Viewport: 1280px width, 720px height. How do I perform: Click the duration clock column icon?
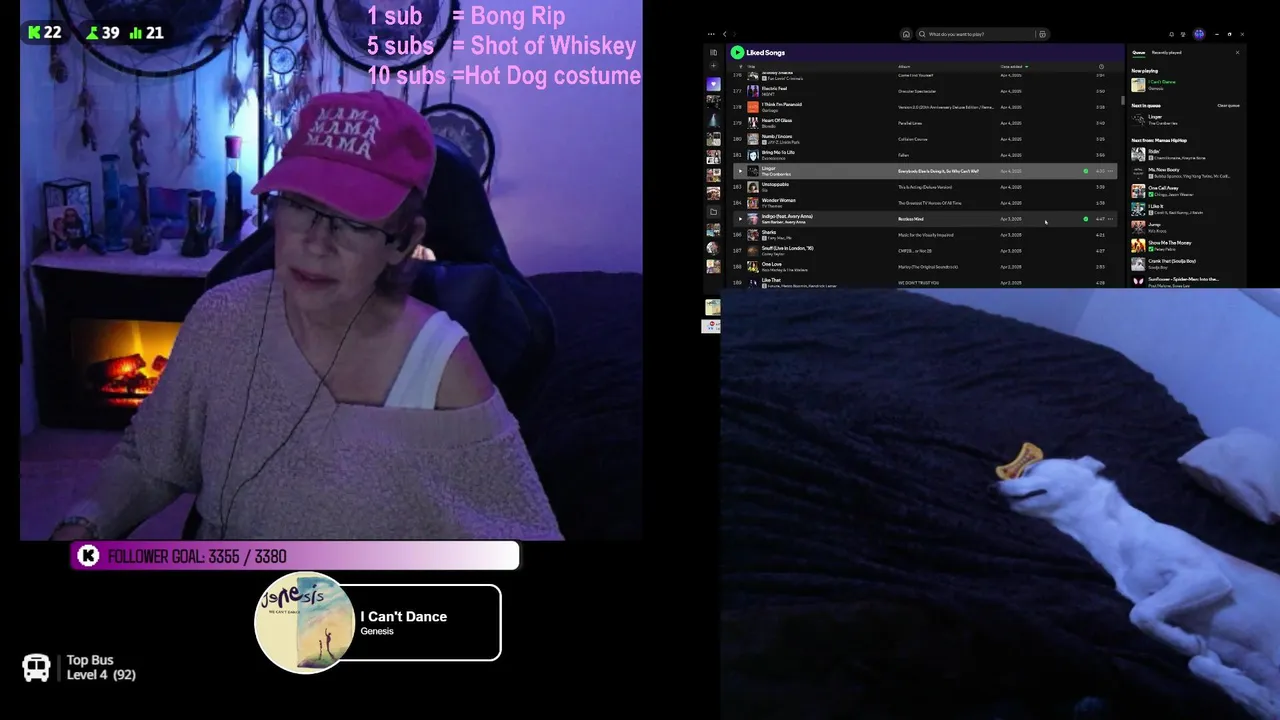1101,67
